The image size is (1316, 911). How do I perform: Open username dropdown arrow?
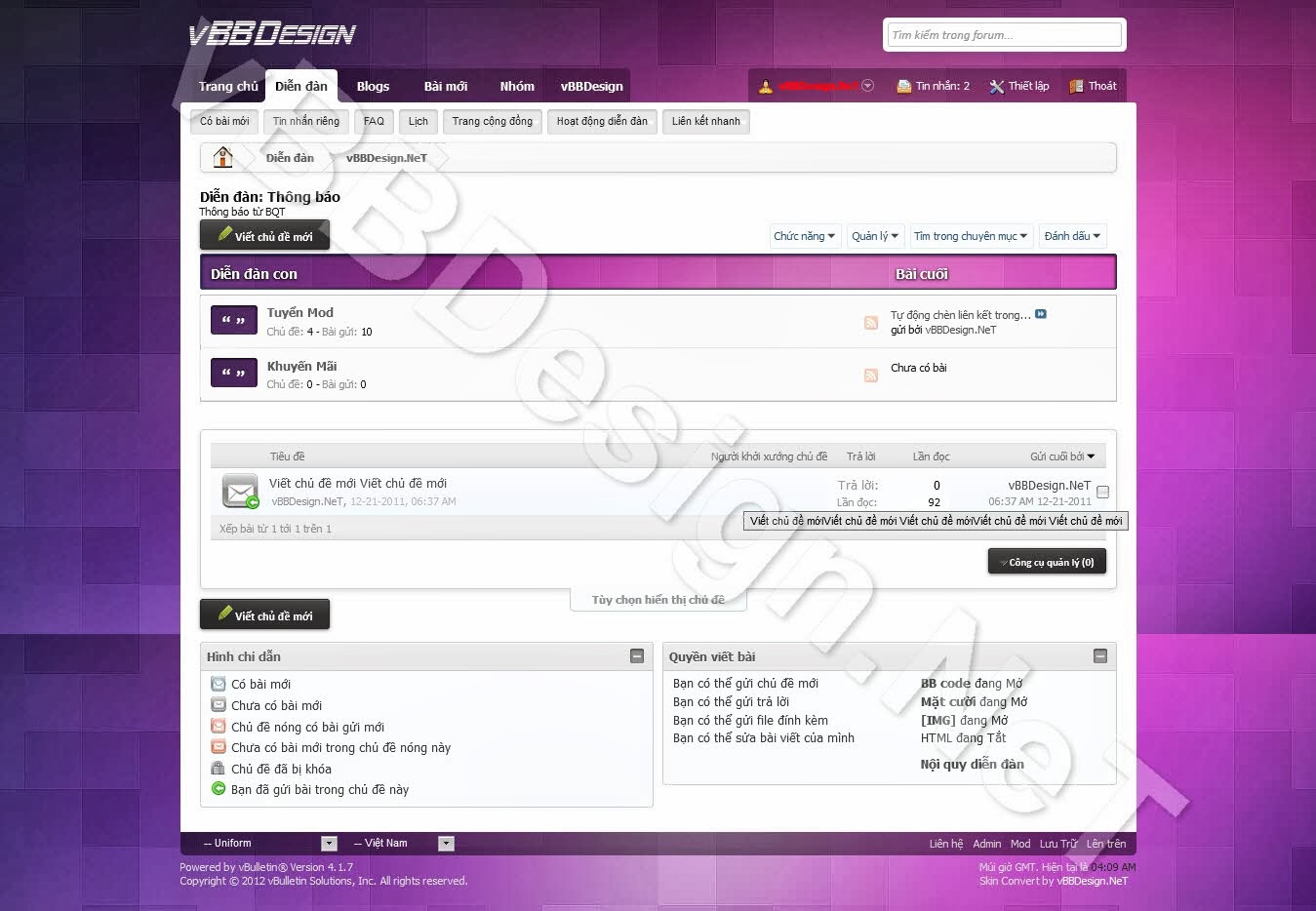point(868,86)
